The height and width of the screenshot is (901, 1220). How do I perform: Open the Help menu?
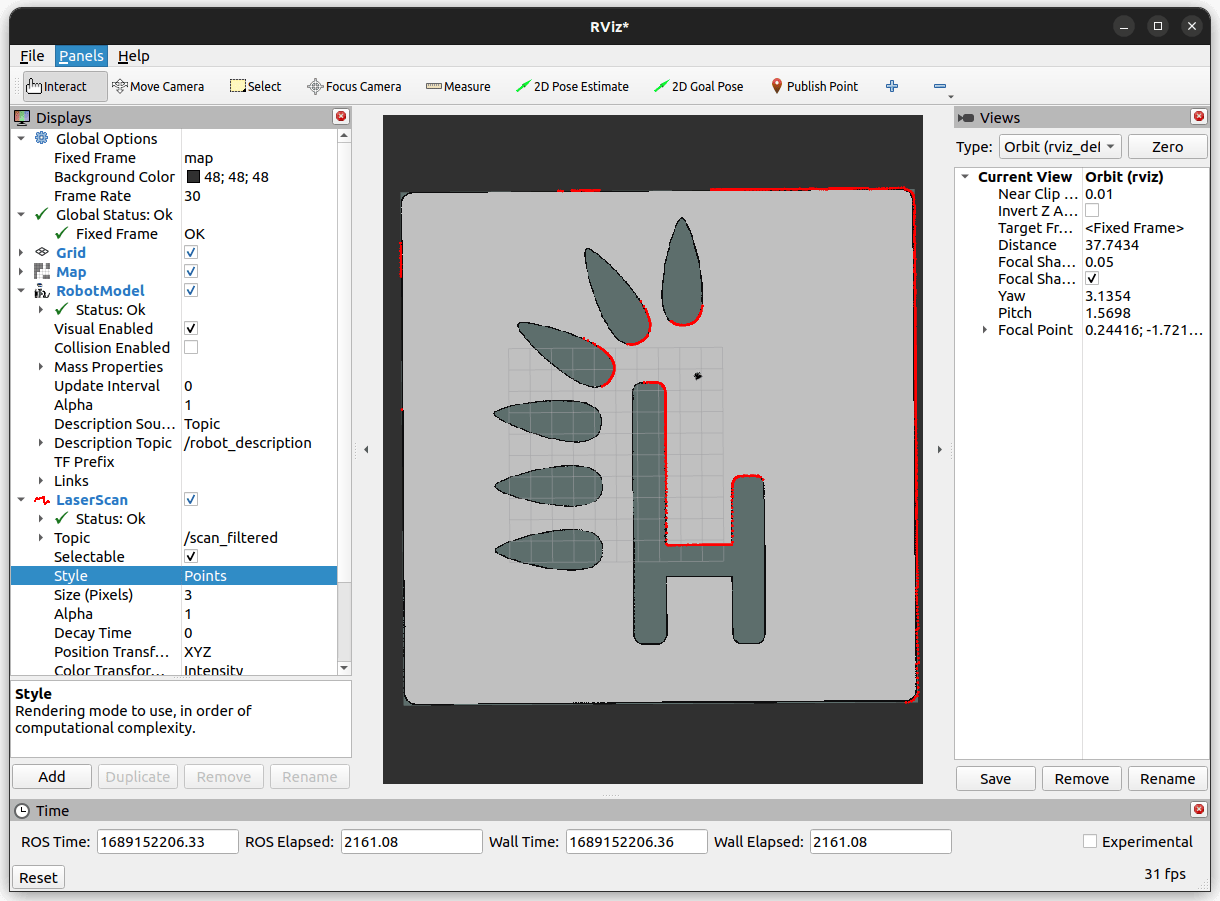click(x=134, y=56)
